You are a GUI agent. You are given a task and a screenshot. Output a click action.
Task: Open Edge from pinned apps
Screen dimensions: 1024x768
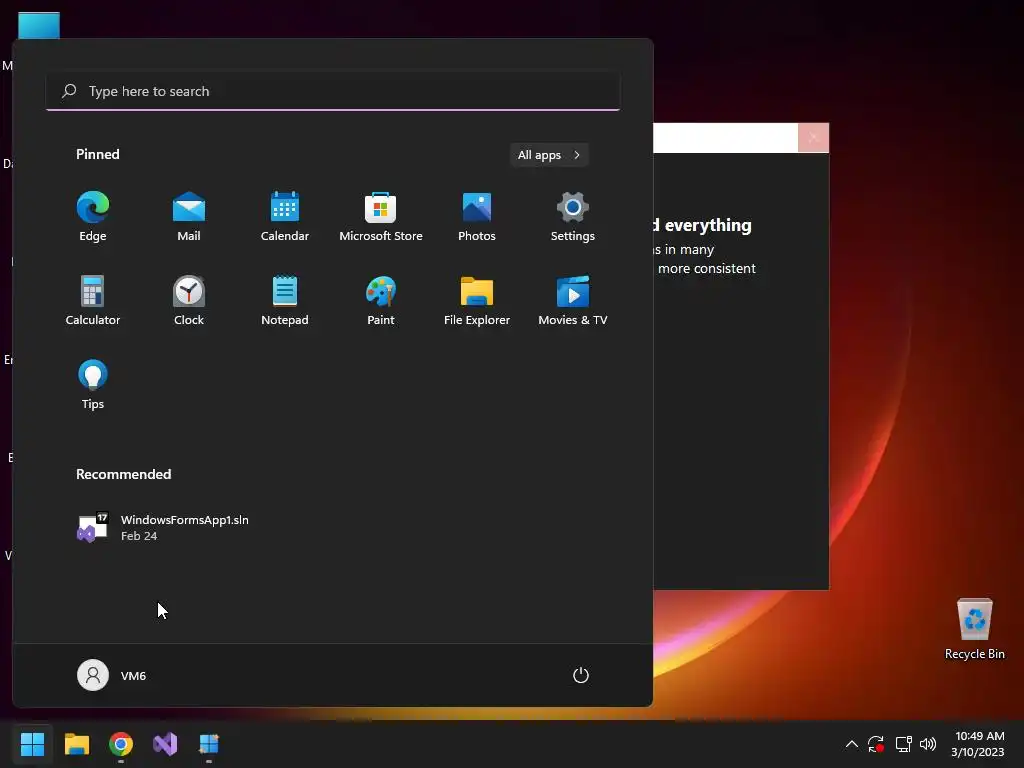click(x=93, y=216)
